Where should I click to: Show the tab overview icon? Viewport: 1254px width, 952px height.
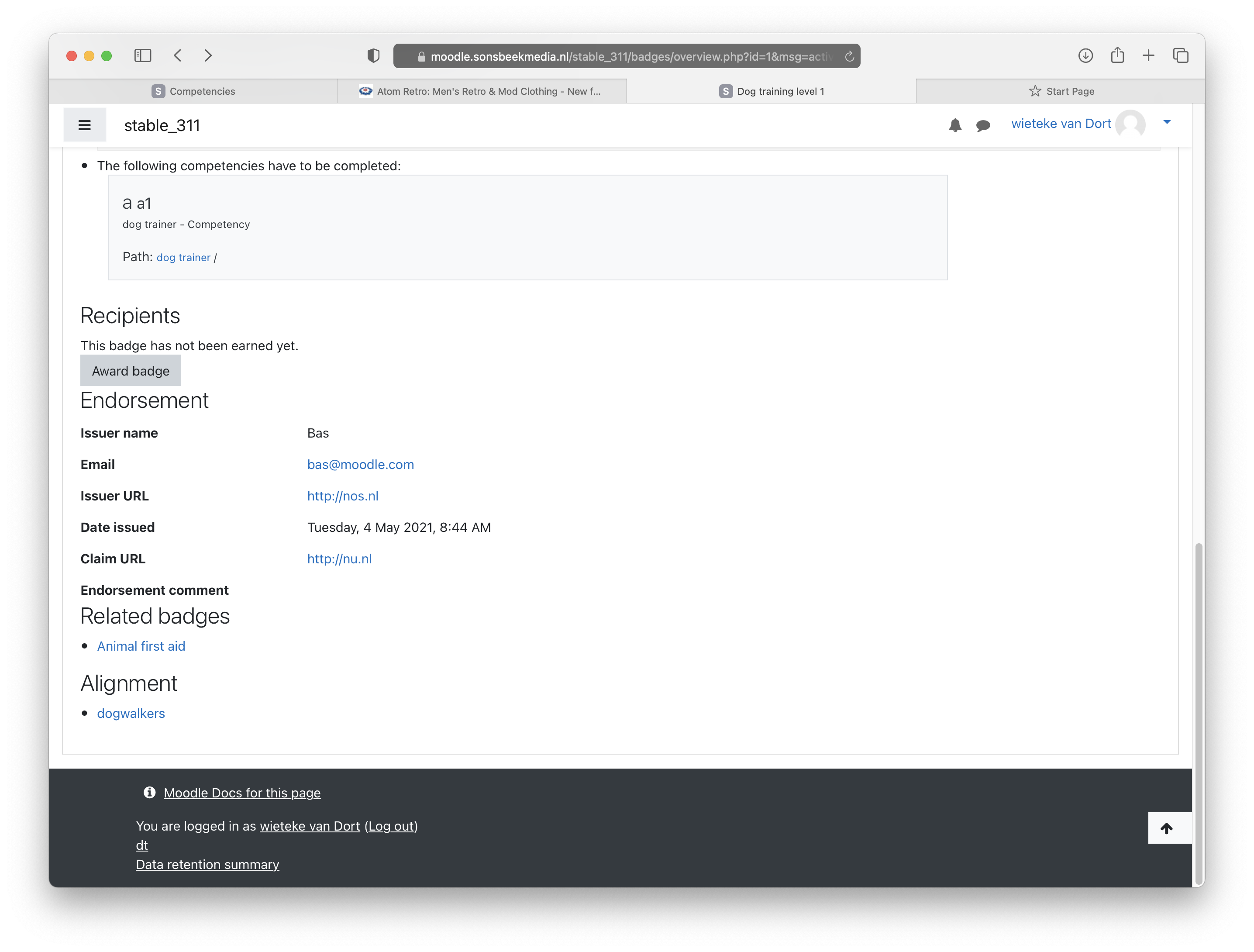(1180, 55)
